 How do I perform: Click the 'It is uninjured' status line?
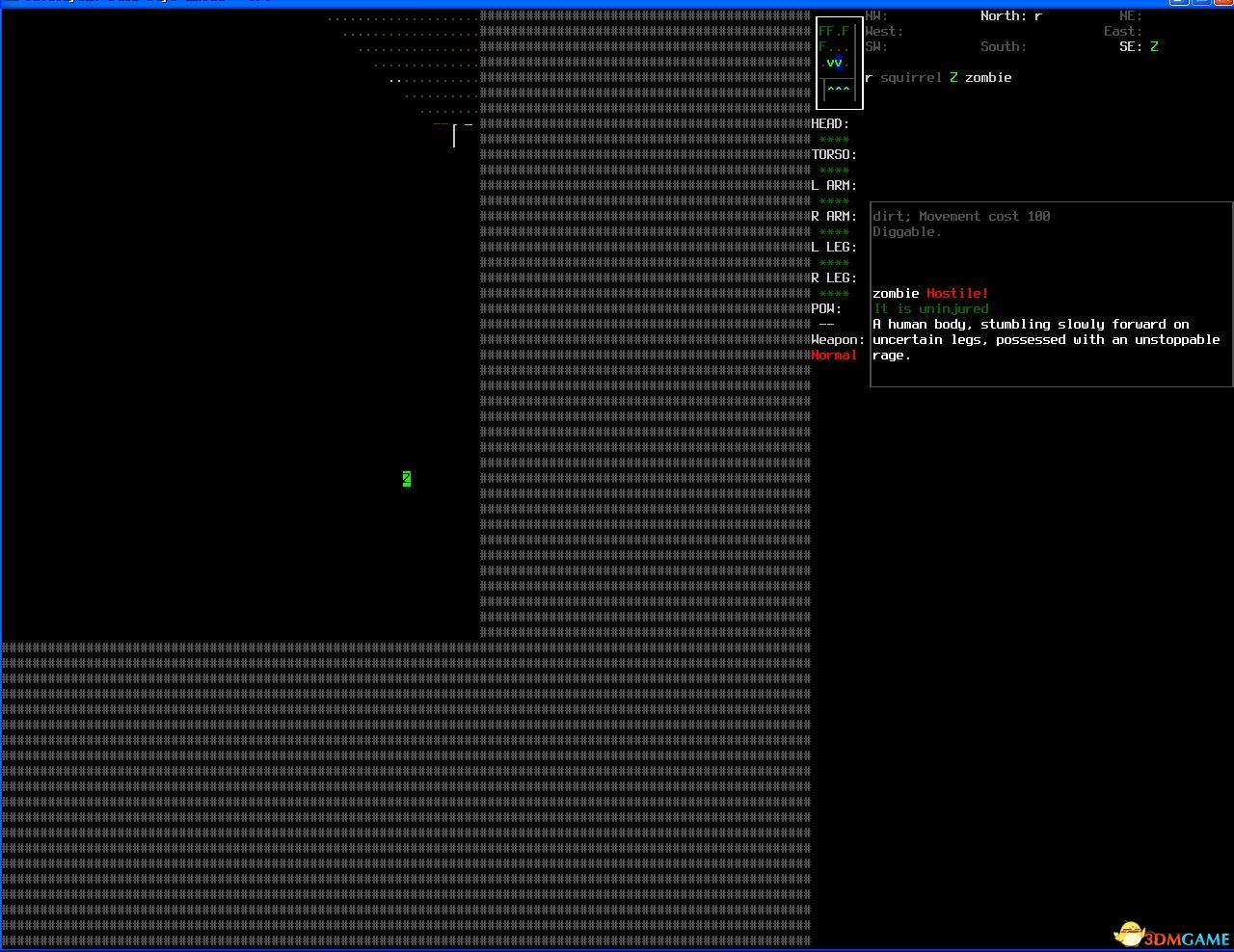tap(930, 308)
